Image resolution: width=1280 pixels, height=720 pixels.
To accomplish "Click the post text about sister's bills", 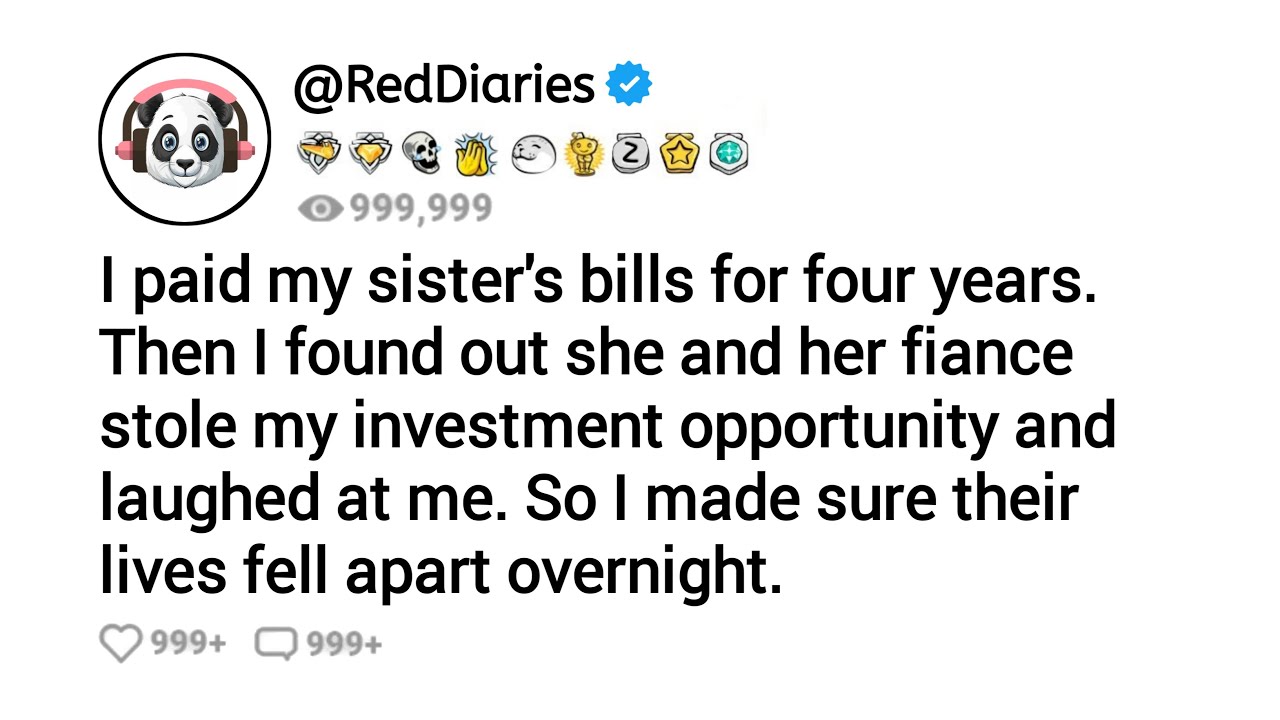I will point(598,285).
